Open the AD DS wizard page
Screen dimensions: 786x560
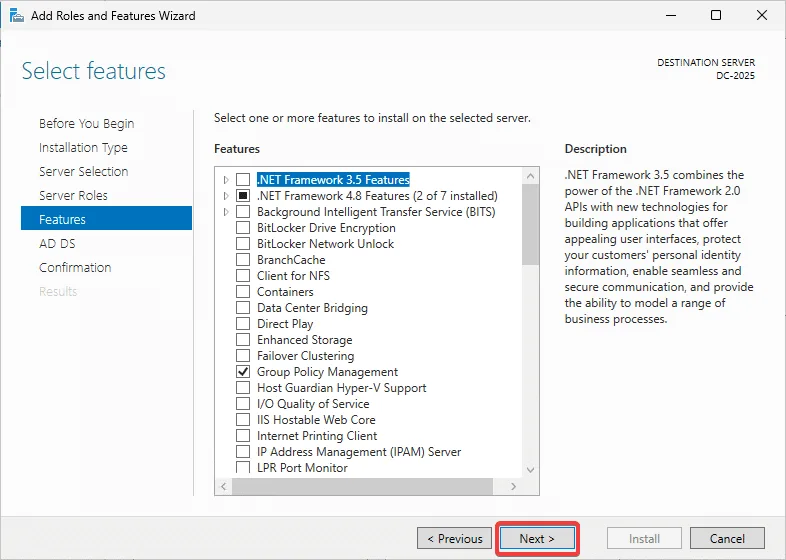57,244
